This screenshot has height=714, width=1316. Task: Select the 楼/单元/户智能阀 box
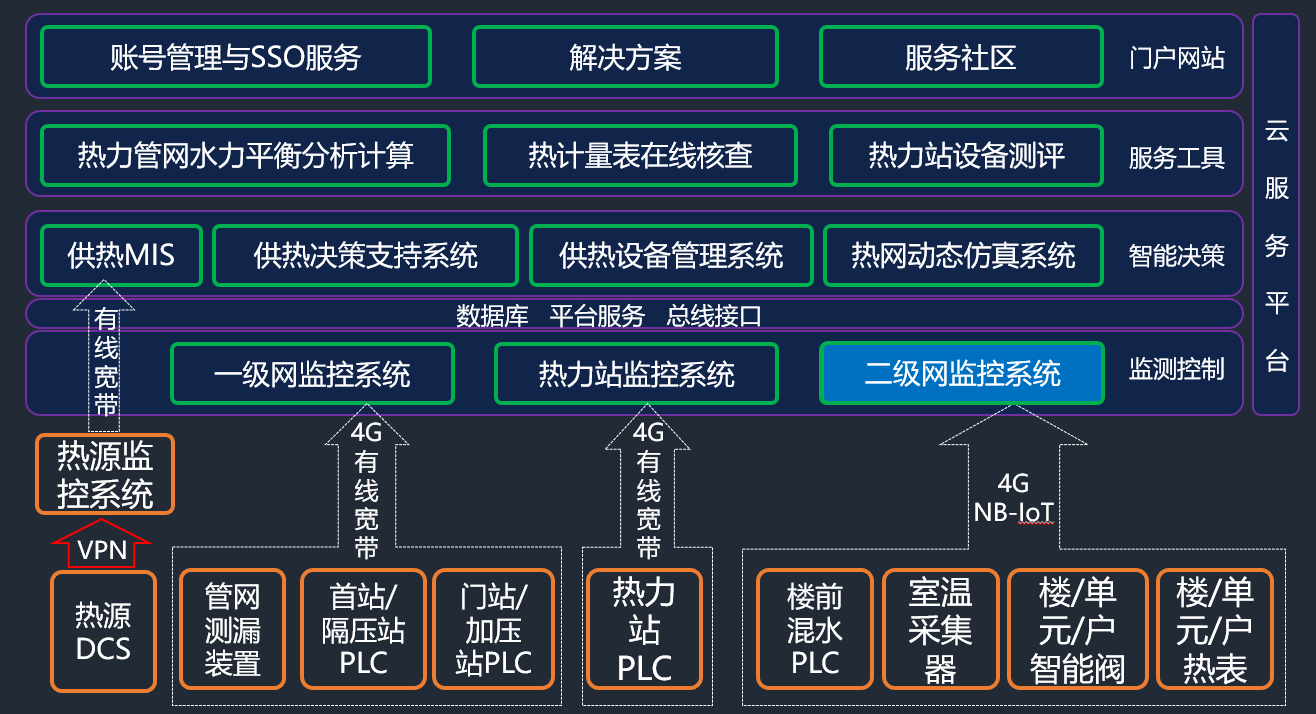point(1077,627)
